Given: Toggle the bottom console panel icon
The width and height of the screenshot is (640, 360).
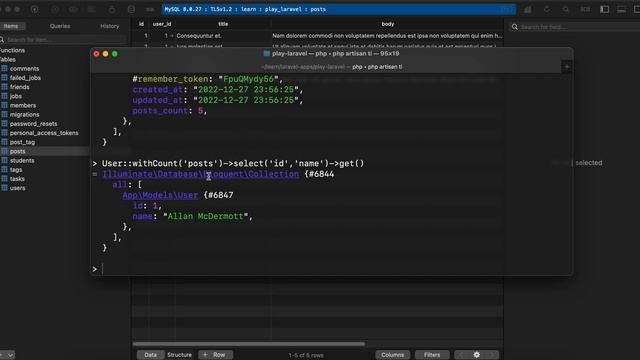Looking at the screenshot, I should [621, 9].
